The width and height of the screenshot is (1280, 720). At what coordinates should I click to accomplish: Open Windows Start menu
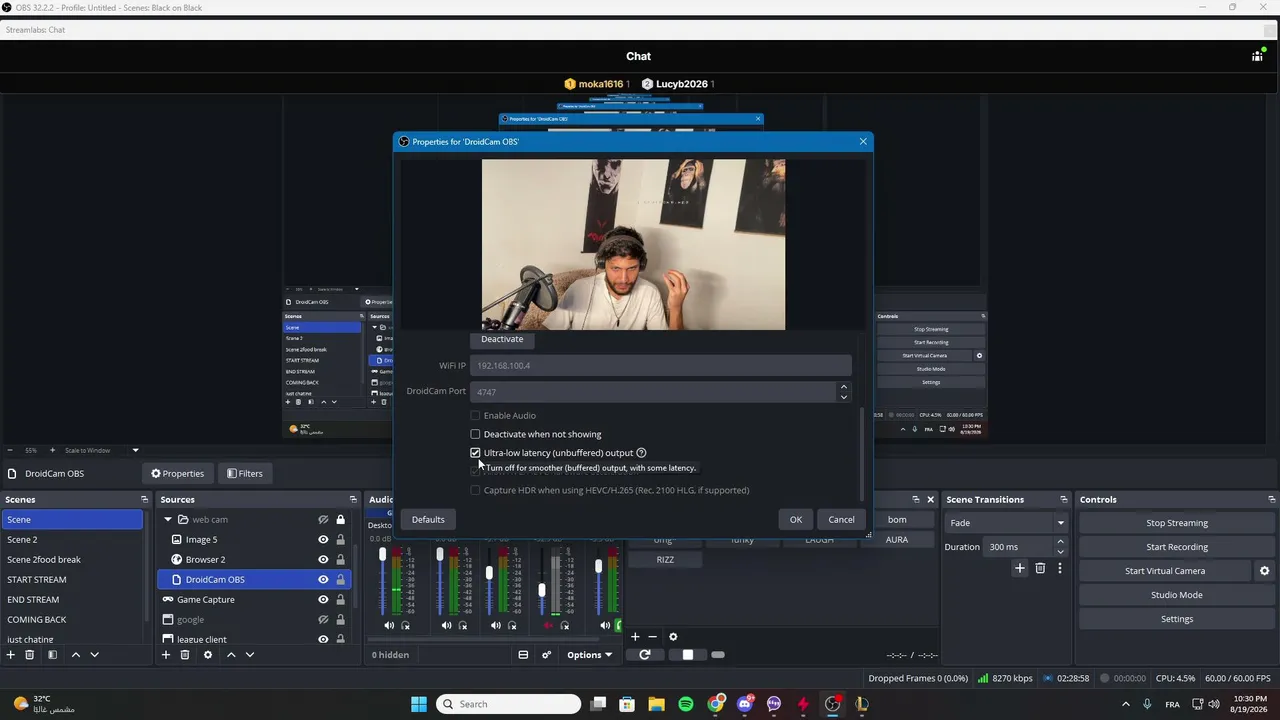click(418, 704)
